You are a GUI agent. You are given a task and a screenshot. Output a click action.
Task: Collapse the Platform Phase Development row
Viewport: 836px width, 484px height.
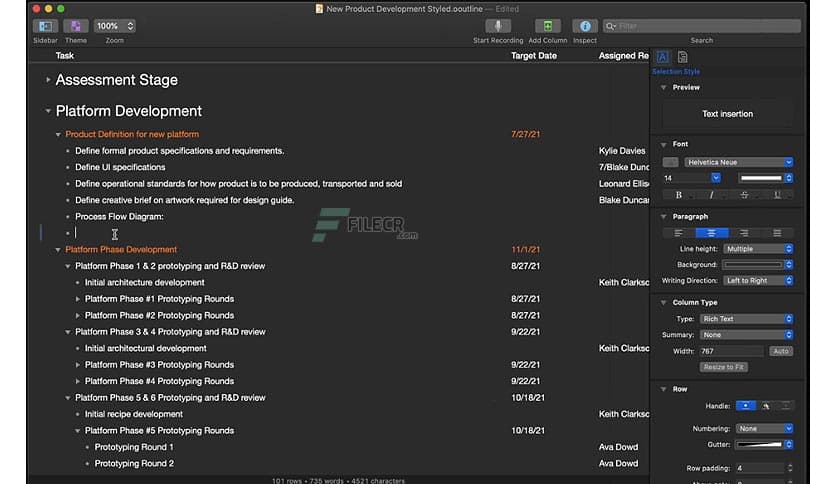click(x=58, y=249)
